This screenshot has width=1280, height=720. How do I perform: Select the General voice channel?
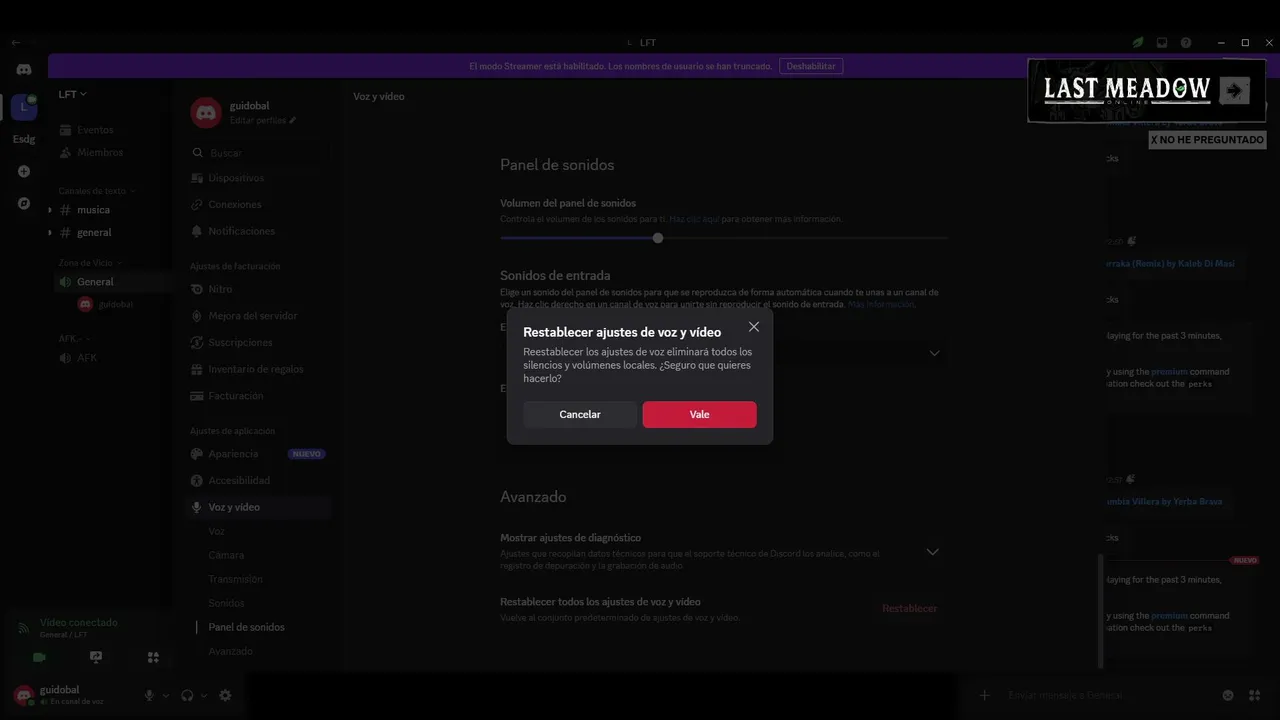(x=96, y=282)
